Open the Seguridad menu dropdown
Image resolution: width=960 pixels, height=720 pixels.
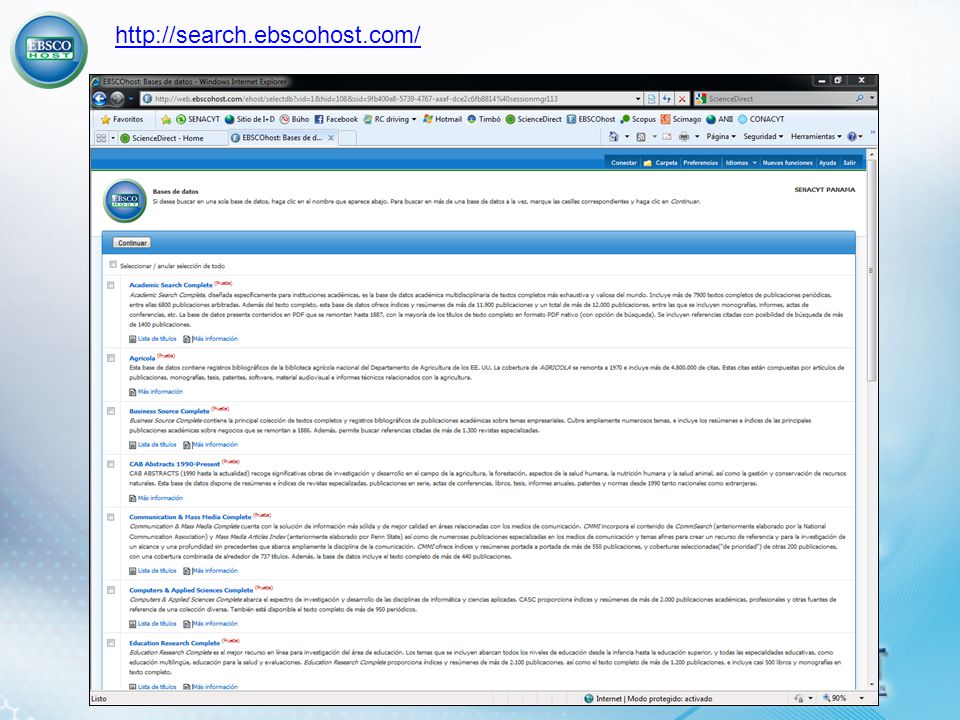tap(763, 137)
